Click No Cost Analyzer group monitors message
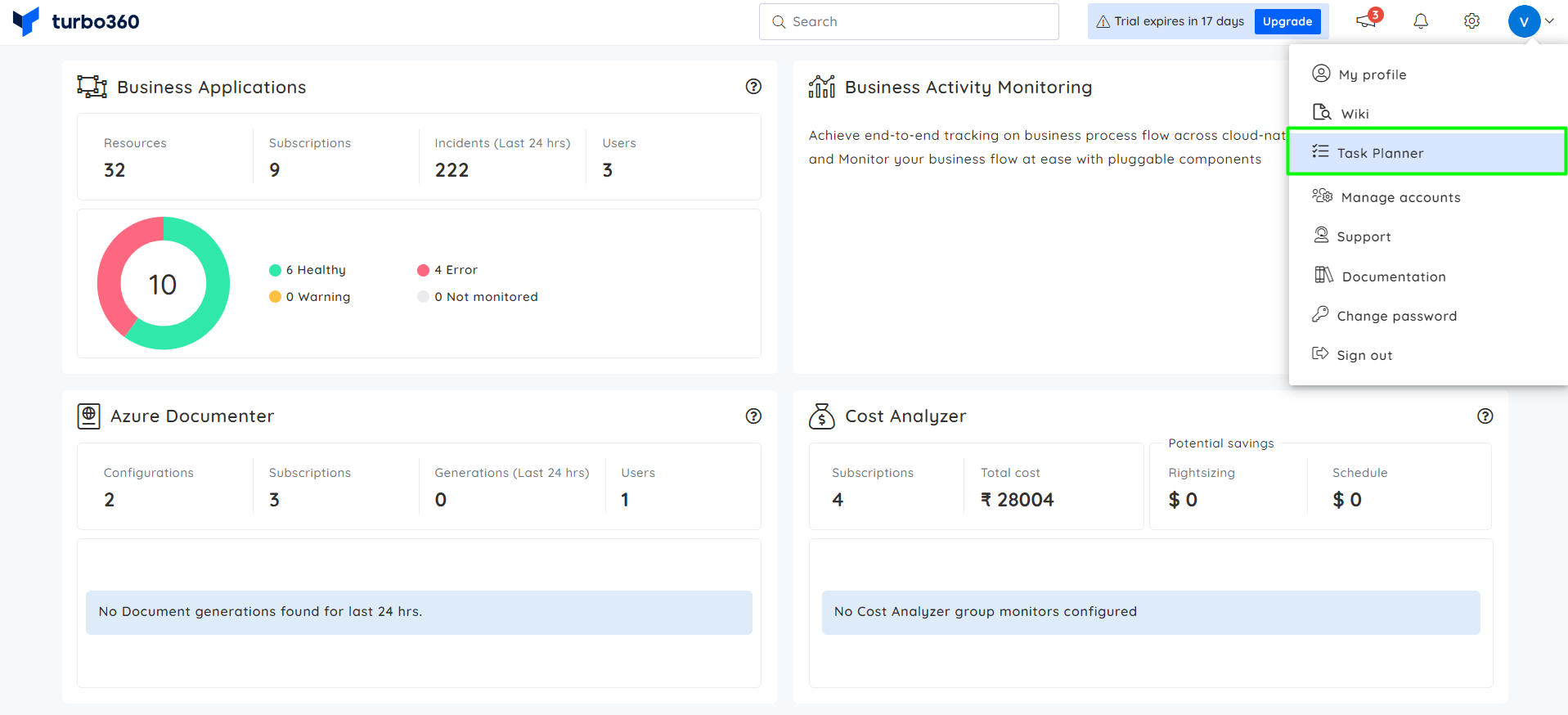The width and height of the screenshot is (1568, 715). (x=1151, y=612)
